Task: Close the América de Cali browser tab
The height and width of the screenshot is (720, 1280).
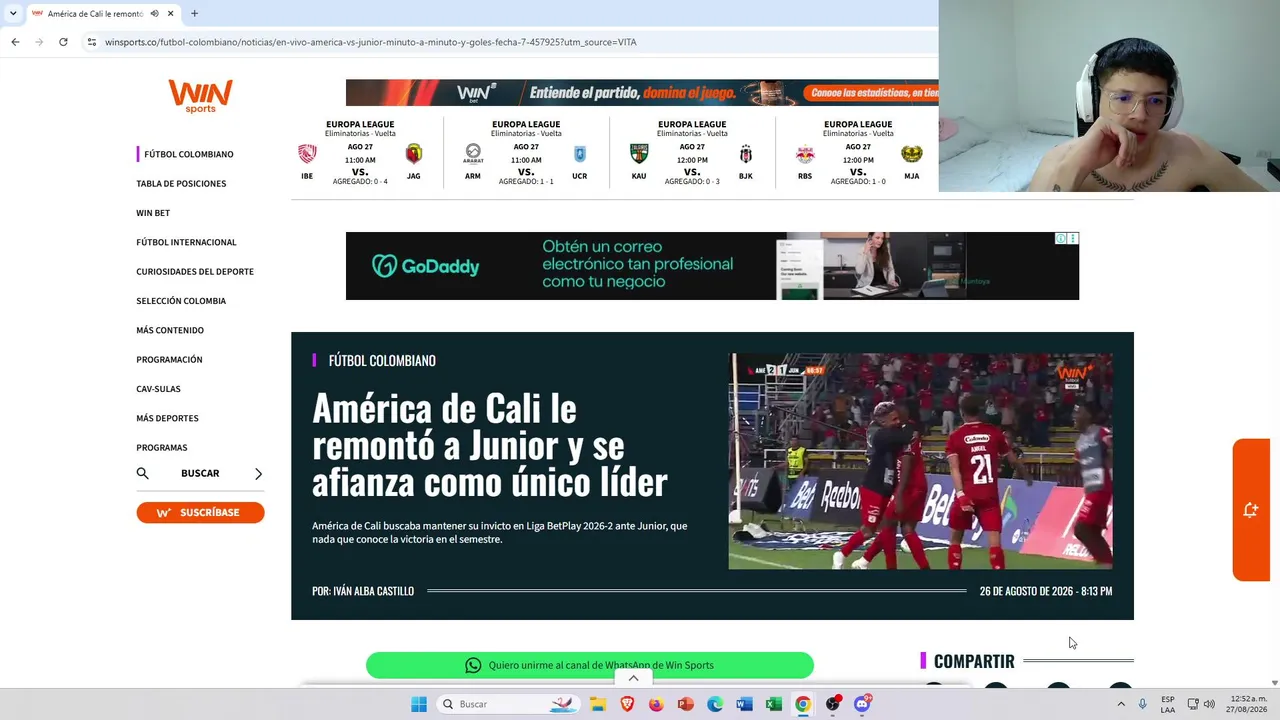Action: (x=171, y=14)
